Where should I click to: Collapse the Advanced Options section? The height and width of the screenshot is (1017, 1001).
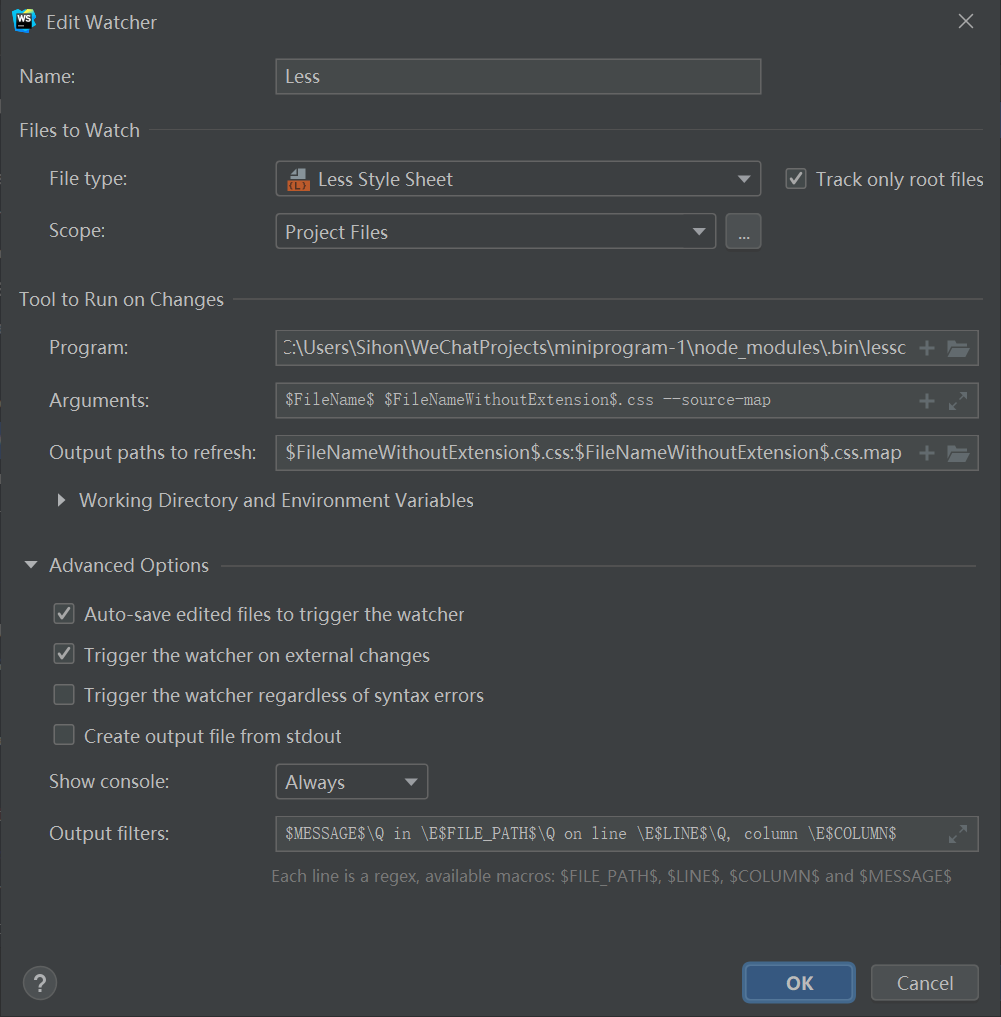(x=30, y=565)
